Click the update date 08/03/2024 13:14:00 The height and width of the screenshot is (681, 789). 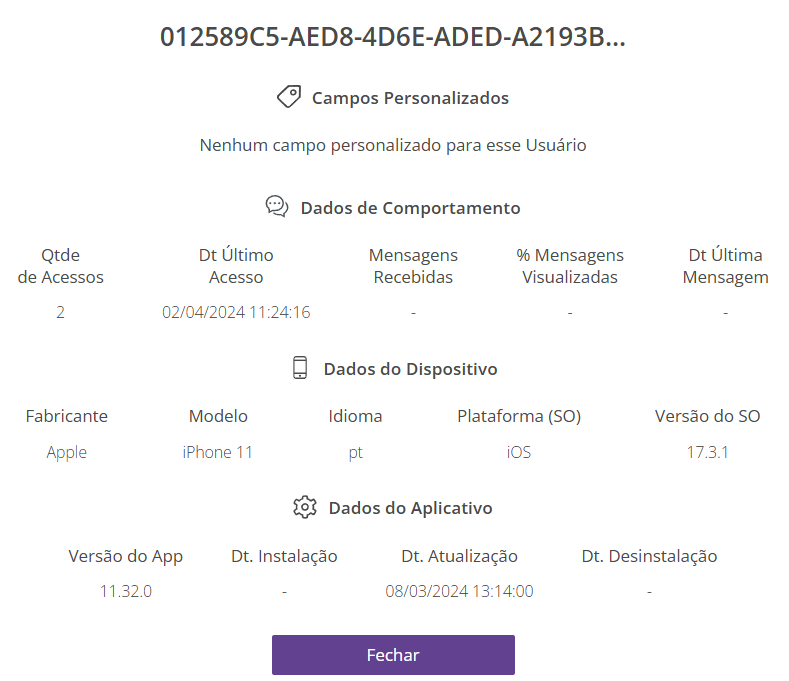tap(459, 591)
